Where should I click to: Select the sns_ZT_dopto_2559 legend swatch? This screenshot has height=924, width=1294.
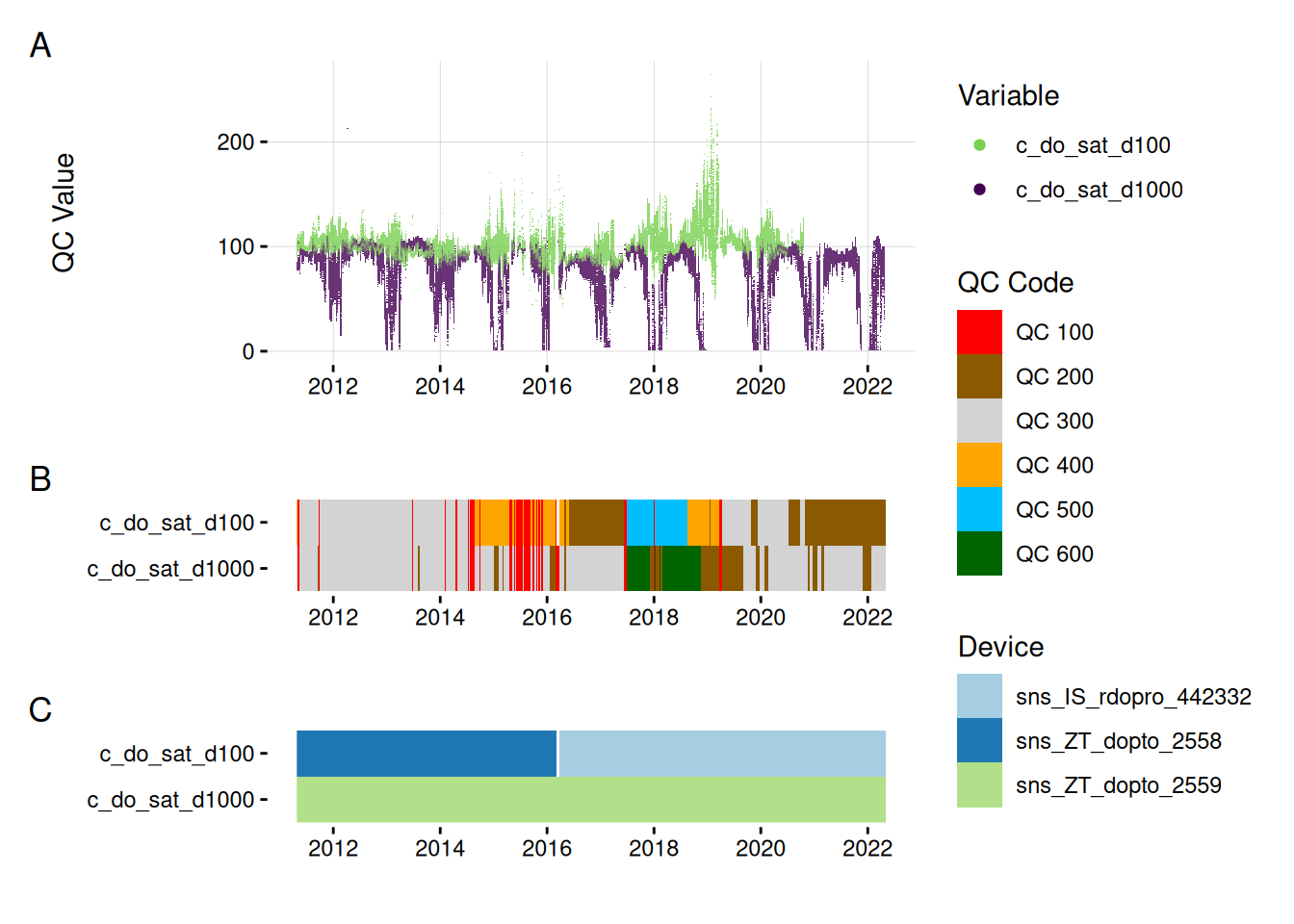[979, 784]
